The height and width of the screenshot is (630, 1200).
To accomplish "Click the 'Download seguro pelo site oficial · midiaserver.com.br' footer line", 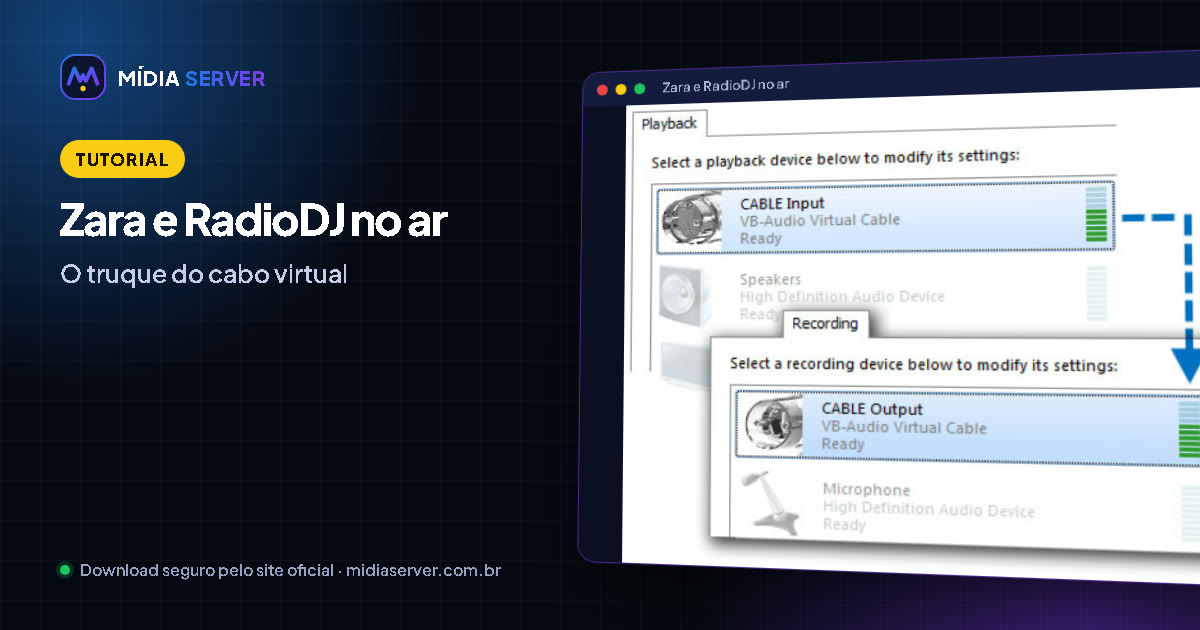I will (290, 571).
